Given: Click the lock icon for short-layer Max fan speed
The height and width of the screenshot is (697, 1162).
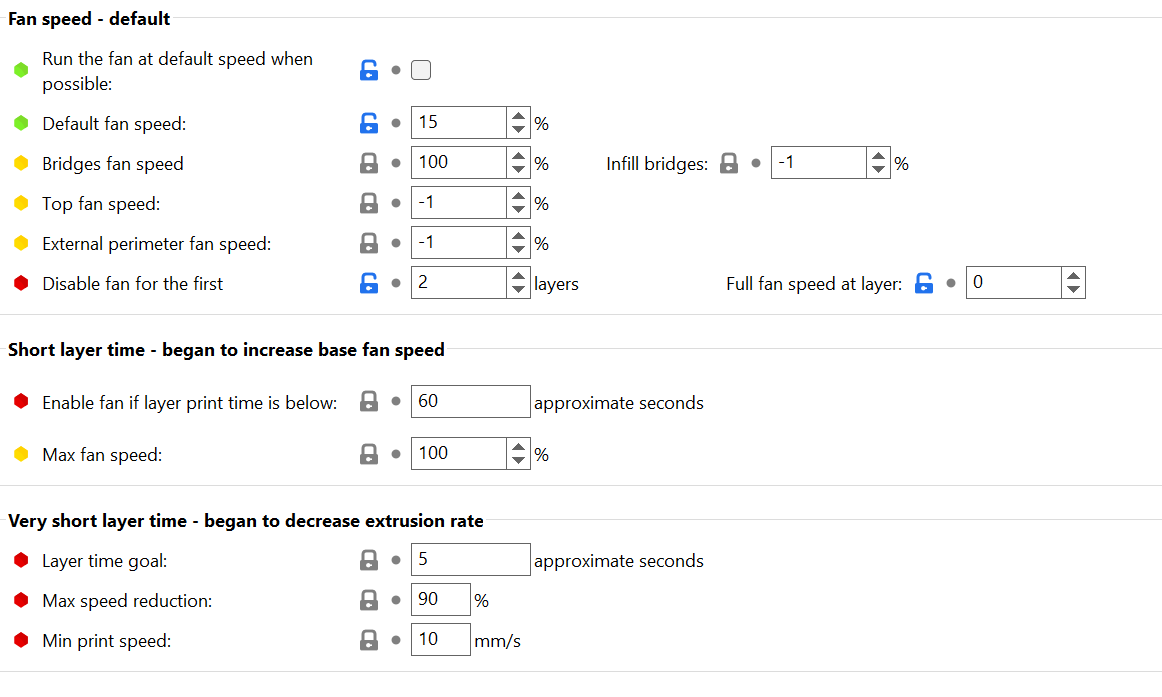Looking at the screenshot, I should 369,454.
